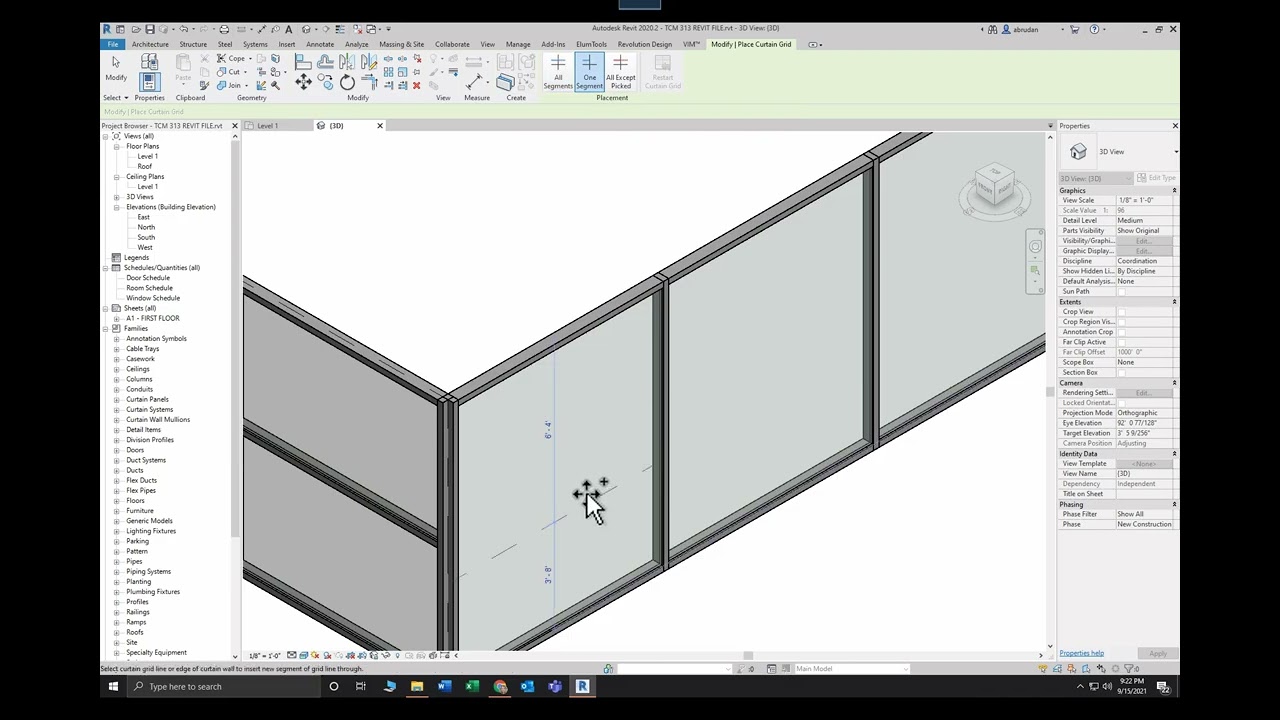Toggle the Properties palette ribbon icon

click(149, 81)
